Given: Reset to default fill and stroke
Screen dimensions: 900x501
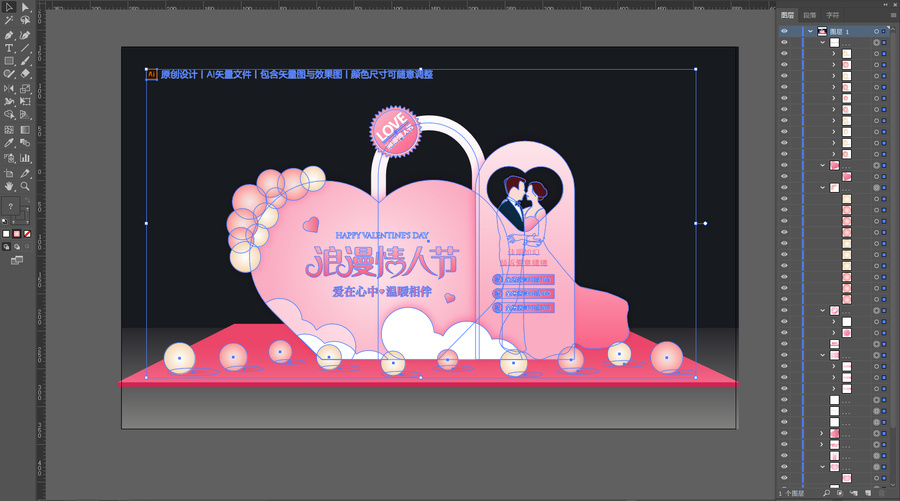Looking at the screenshot, I should (5, 221).
